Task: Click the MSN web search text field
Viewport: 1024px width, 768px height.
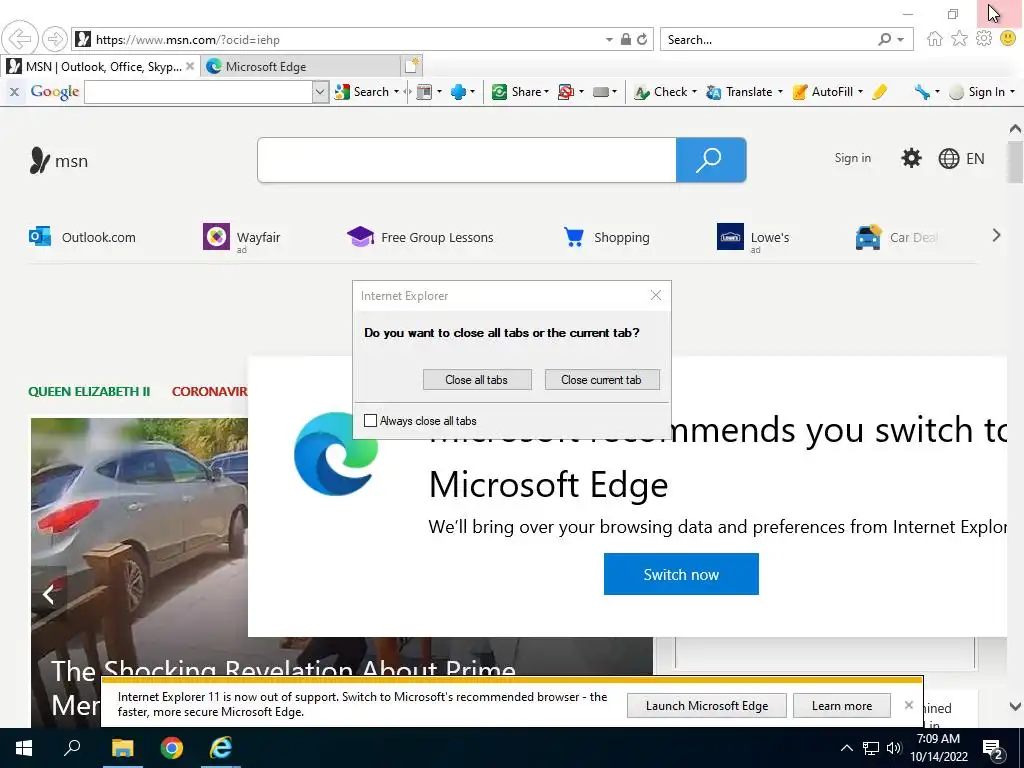Action: pyautogui.click(x=466, y=160)
